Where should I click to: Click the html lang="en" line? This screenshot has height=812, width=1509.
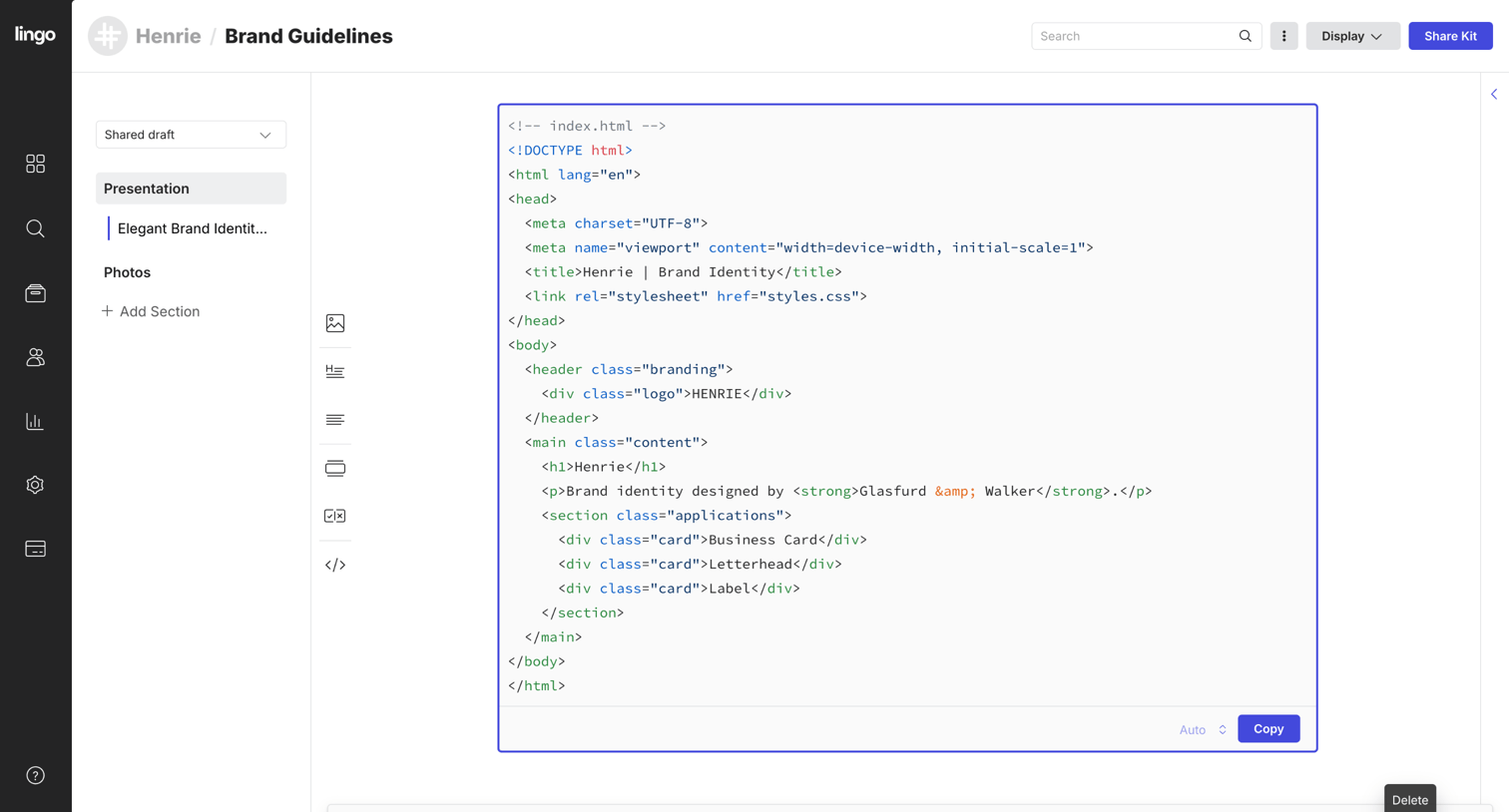coord(574,175)
